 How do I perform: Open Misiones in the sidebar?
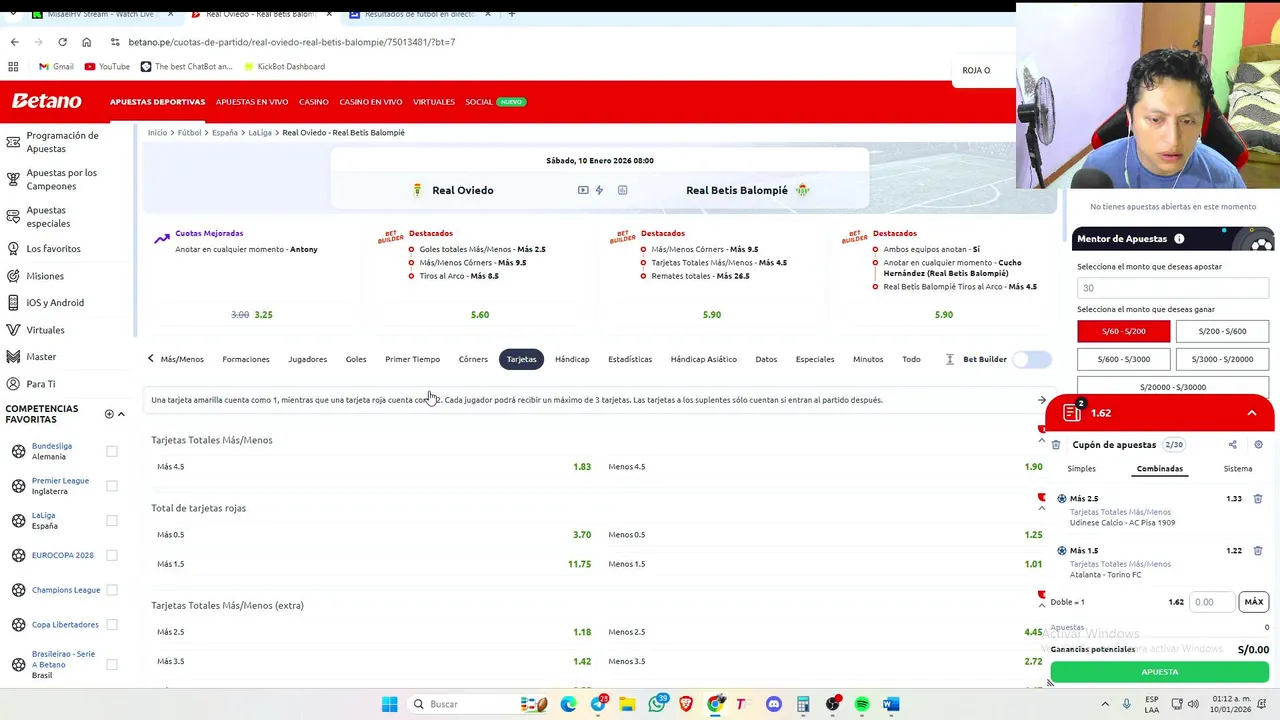[45, 276]
